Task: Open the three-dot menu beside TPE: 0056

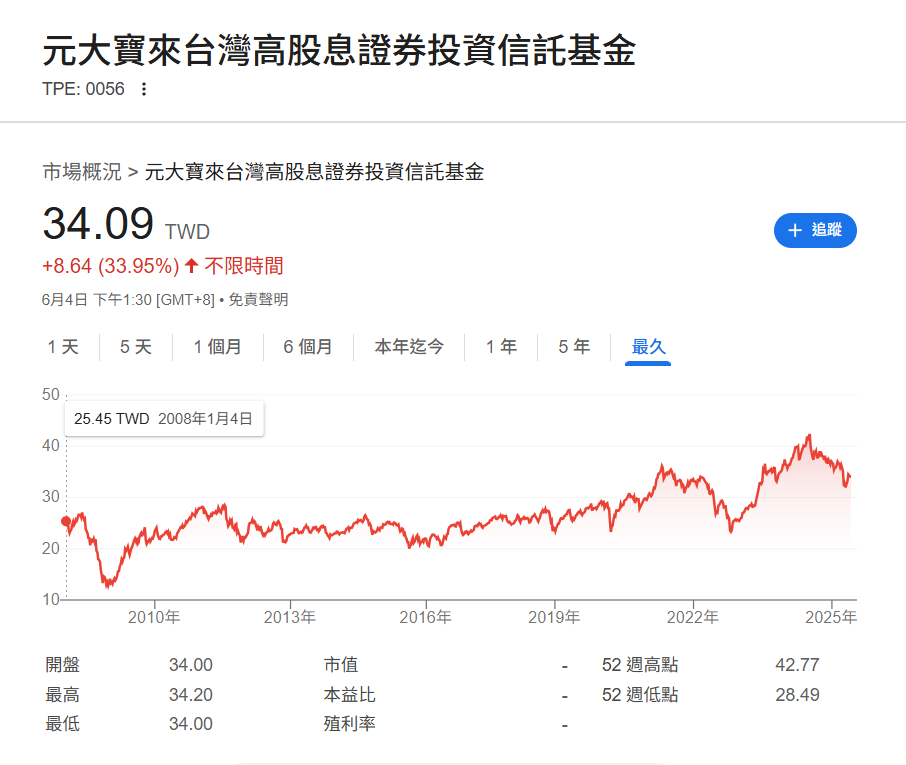Action: click(x=144, y=89)
